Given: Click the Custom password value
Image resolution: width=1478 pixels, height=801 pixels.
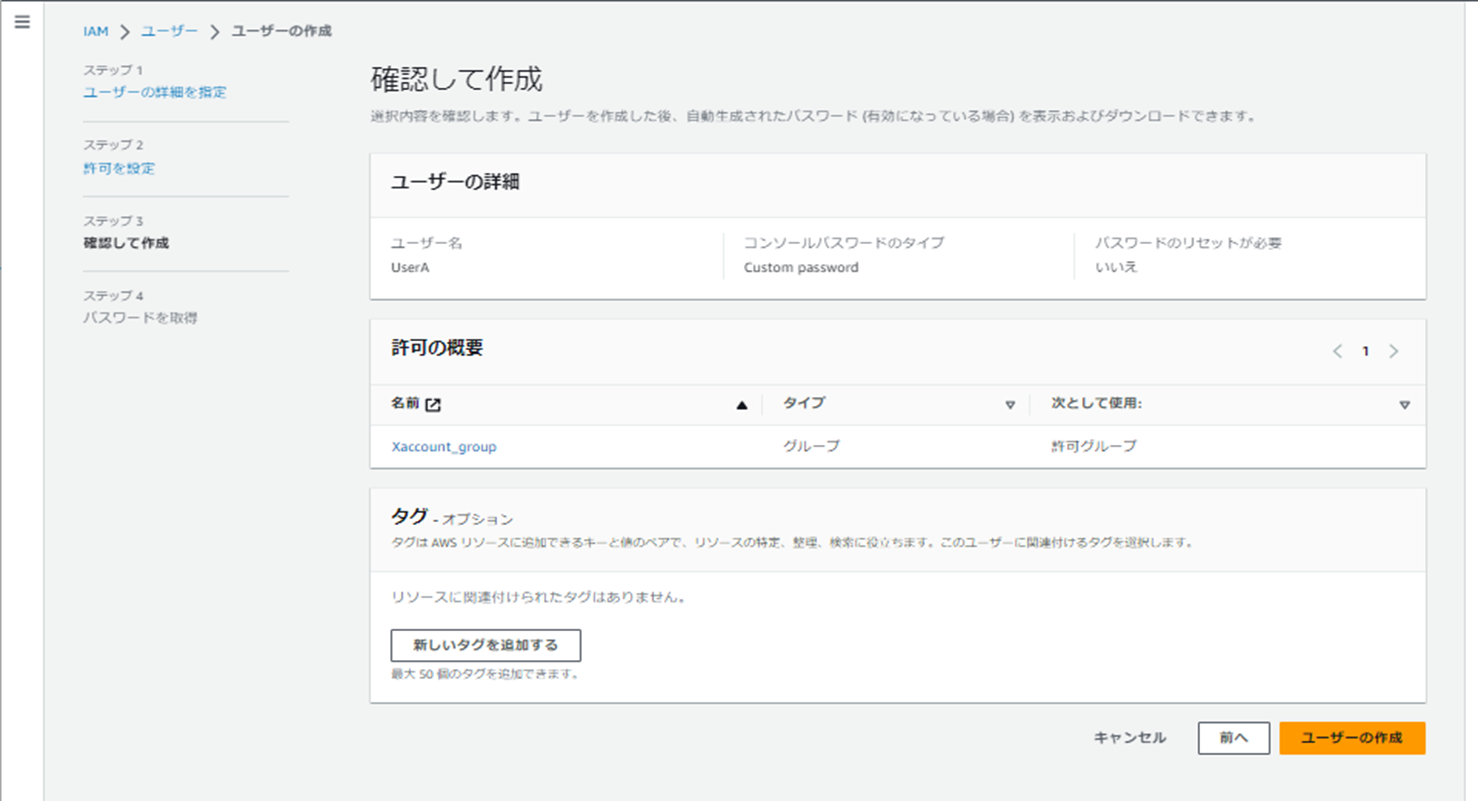Looking at the screenshot, I should click(801, 268).
